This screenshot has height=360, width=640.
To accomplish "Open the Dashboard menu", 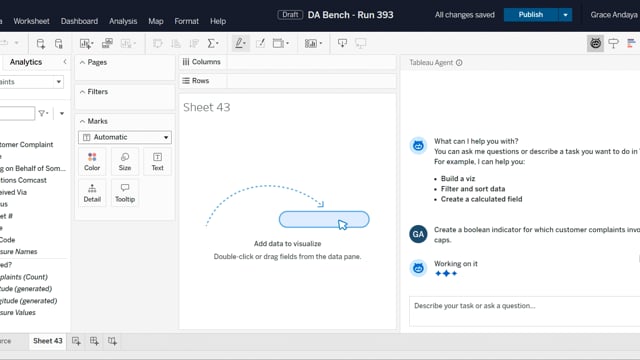I will pos(79,21).
